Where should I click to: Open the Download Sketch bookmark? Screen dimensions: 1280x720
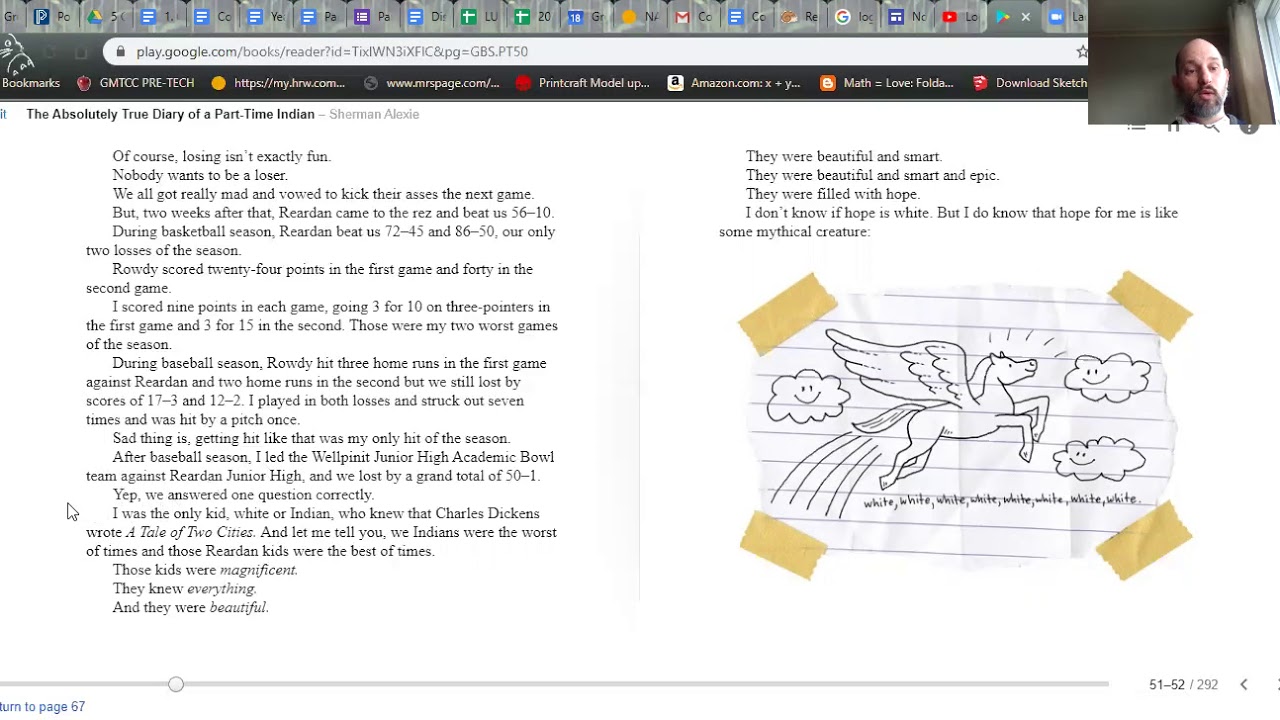pos(1030,83)
